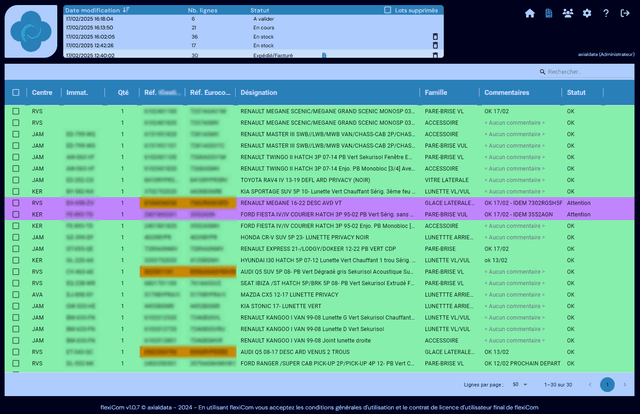Open the Lignes par page dropdown

pos(520,385)
